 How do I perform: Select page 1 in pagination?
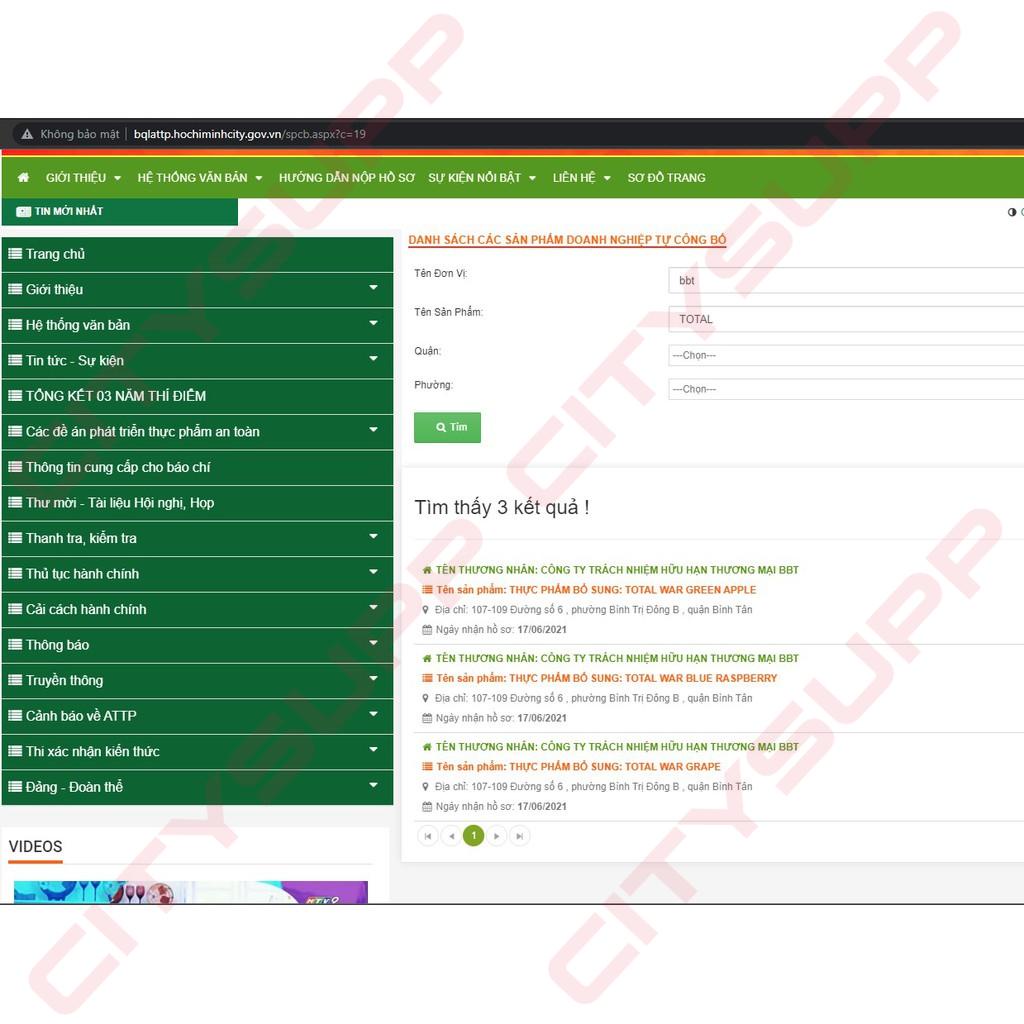point(474,836)
